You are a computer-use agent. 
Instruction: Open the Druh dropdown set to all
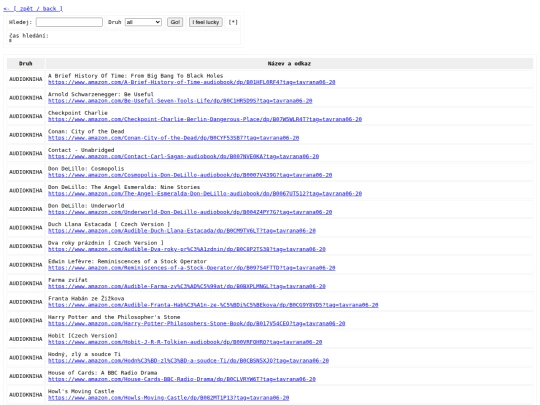143,22
